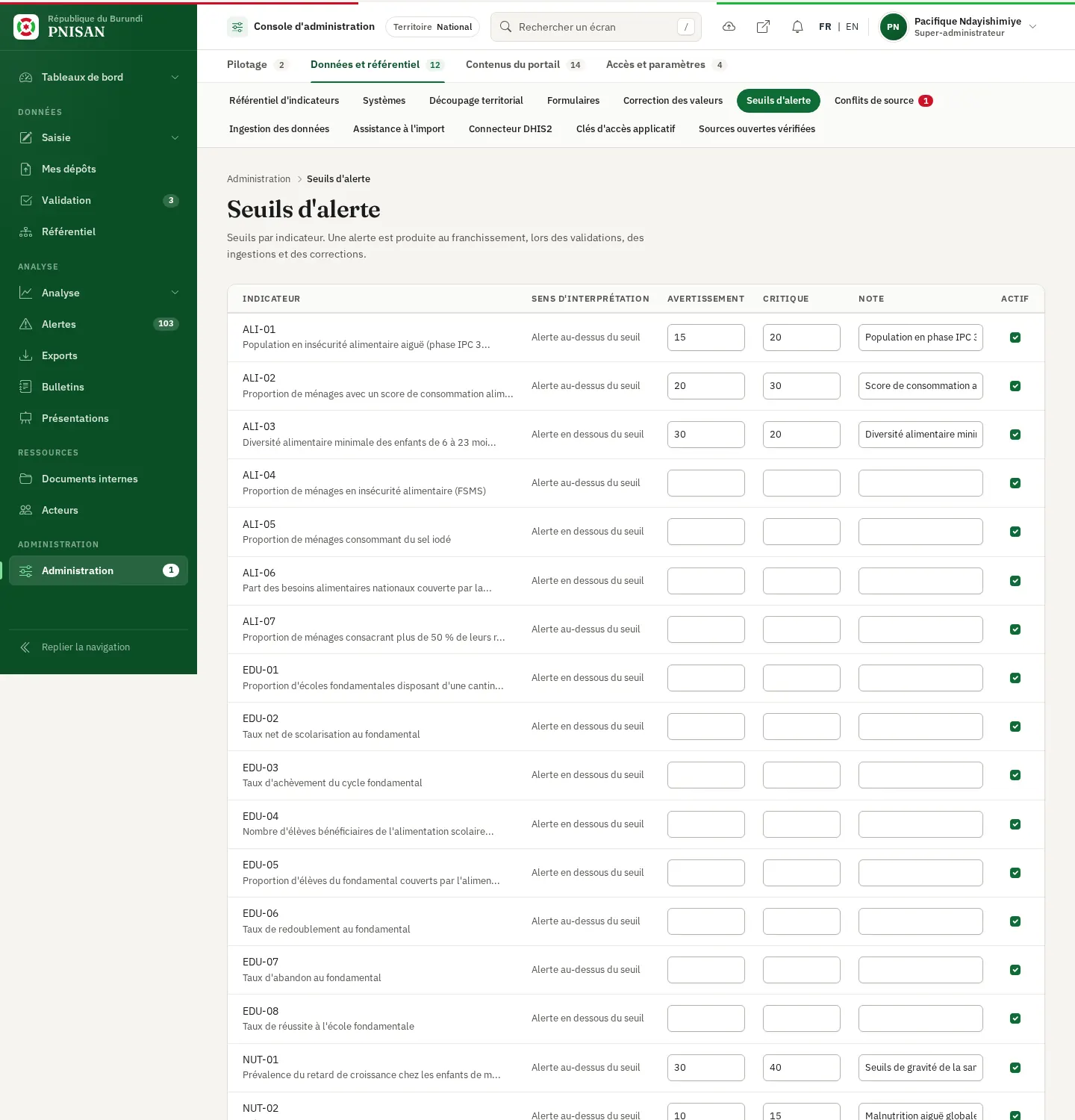This screenshot has height=1120, width=1075.
Task: Open the Accès et paramètres tab
Action: [666, 65]
